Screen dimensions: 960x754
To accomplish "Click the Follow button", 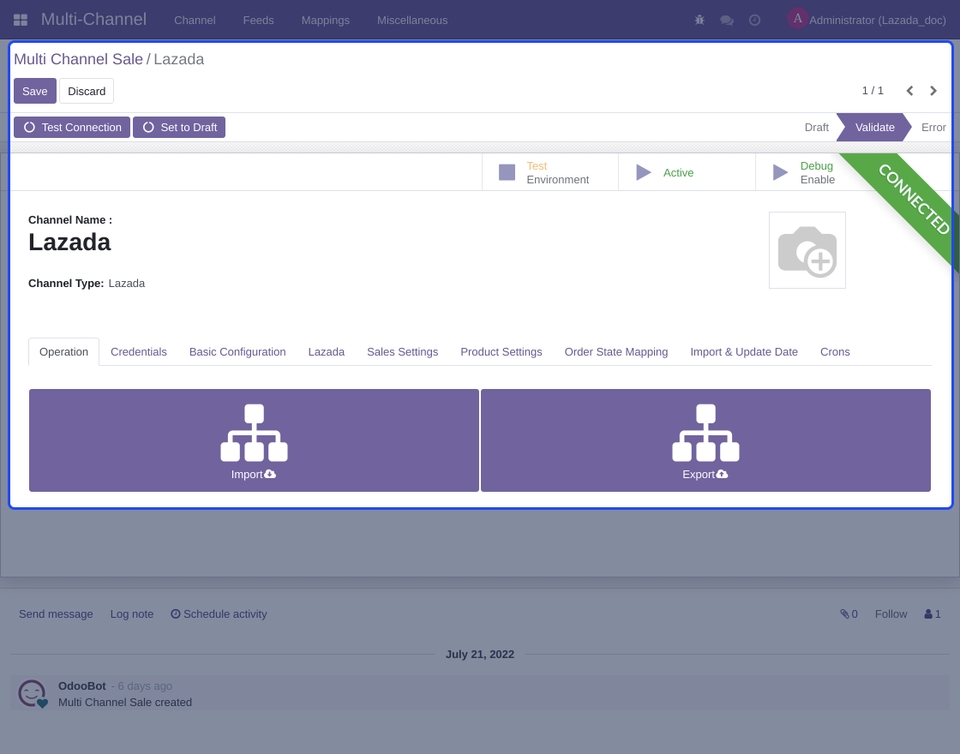I will pyautogui.click(x=891, y=614).
